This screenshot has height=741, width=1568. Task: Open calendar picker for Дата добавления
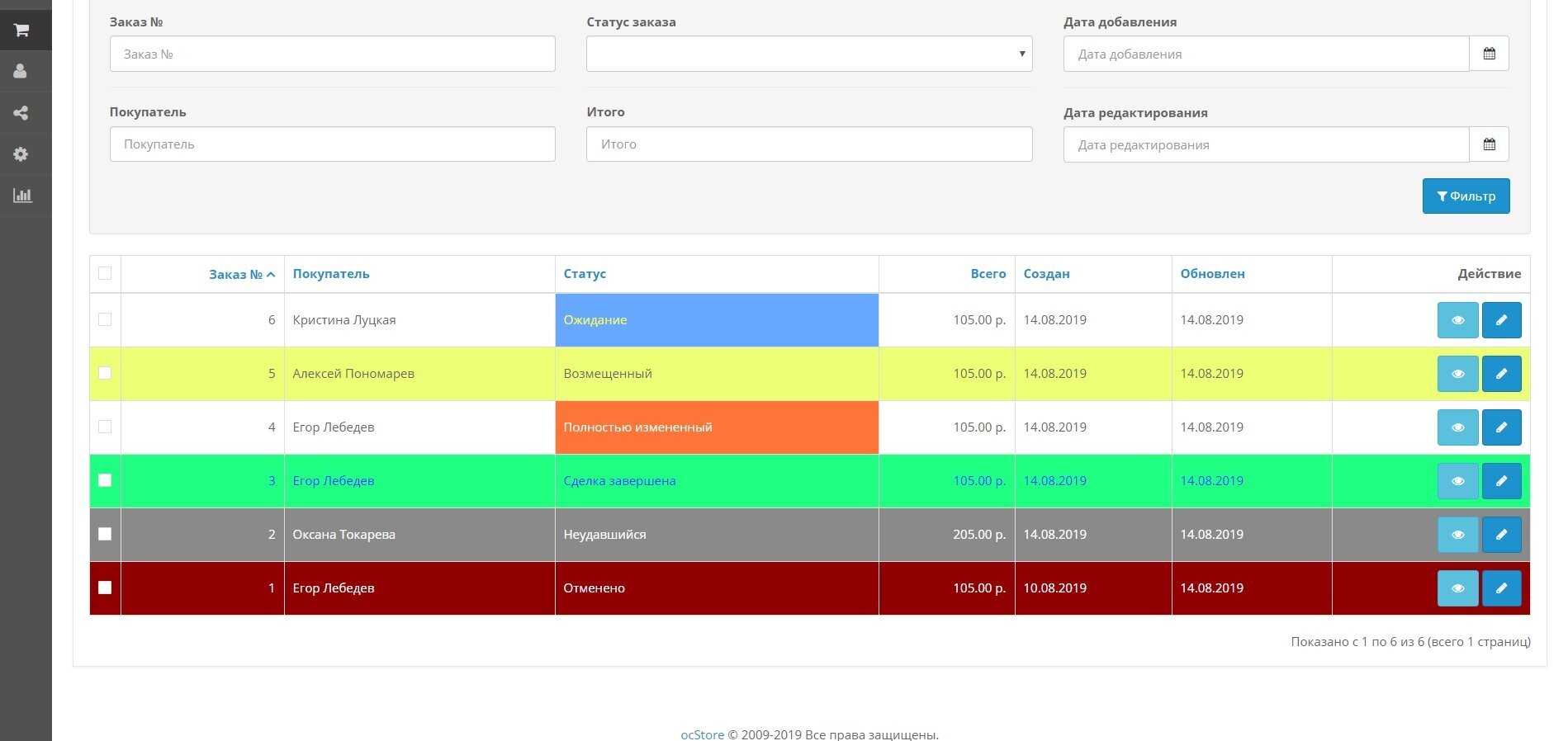tap(1489, 54)
